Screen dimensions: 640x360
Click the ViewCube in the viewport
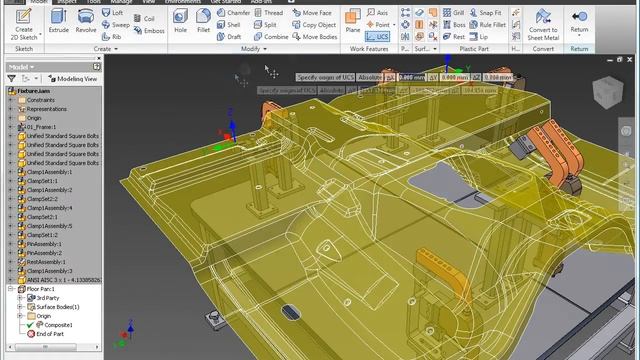point(608,92)
